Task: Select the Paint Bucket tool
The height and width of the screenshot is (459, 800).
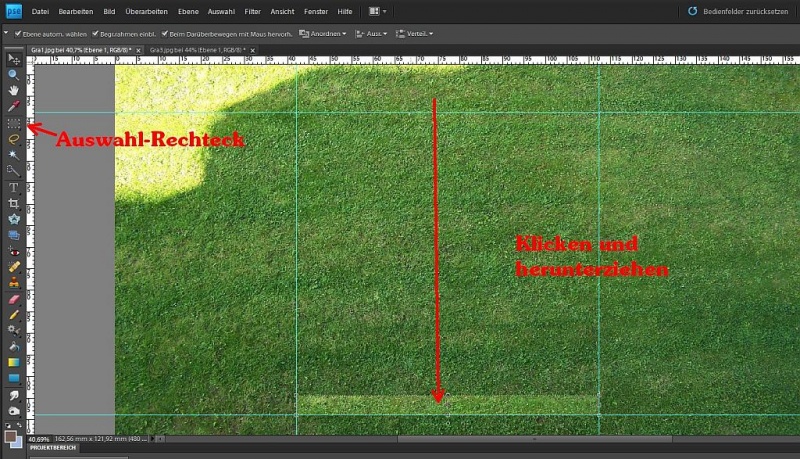Action: point(14,347)
